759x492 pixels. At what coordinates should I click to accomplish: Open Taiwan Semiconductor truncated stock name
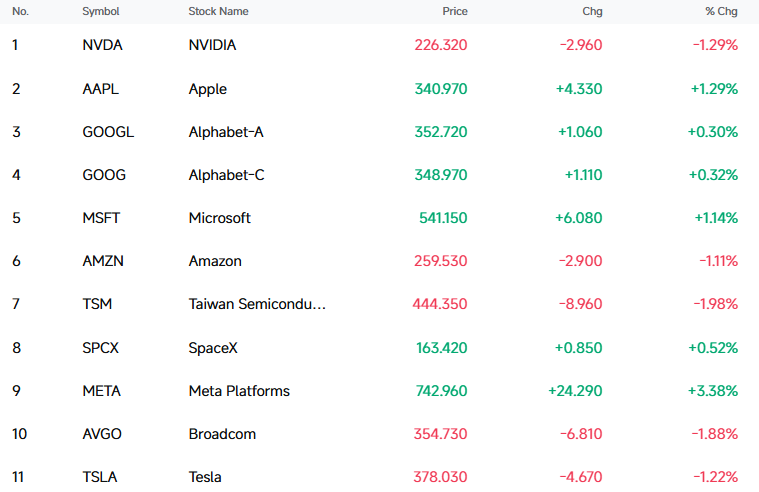pyautogui.click(x=257, y=304)
